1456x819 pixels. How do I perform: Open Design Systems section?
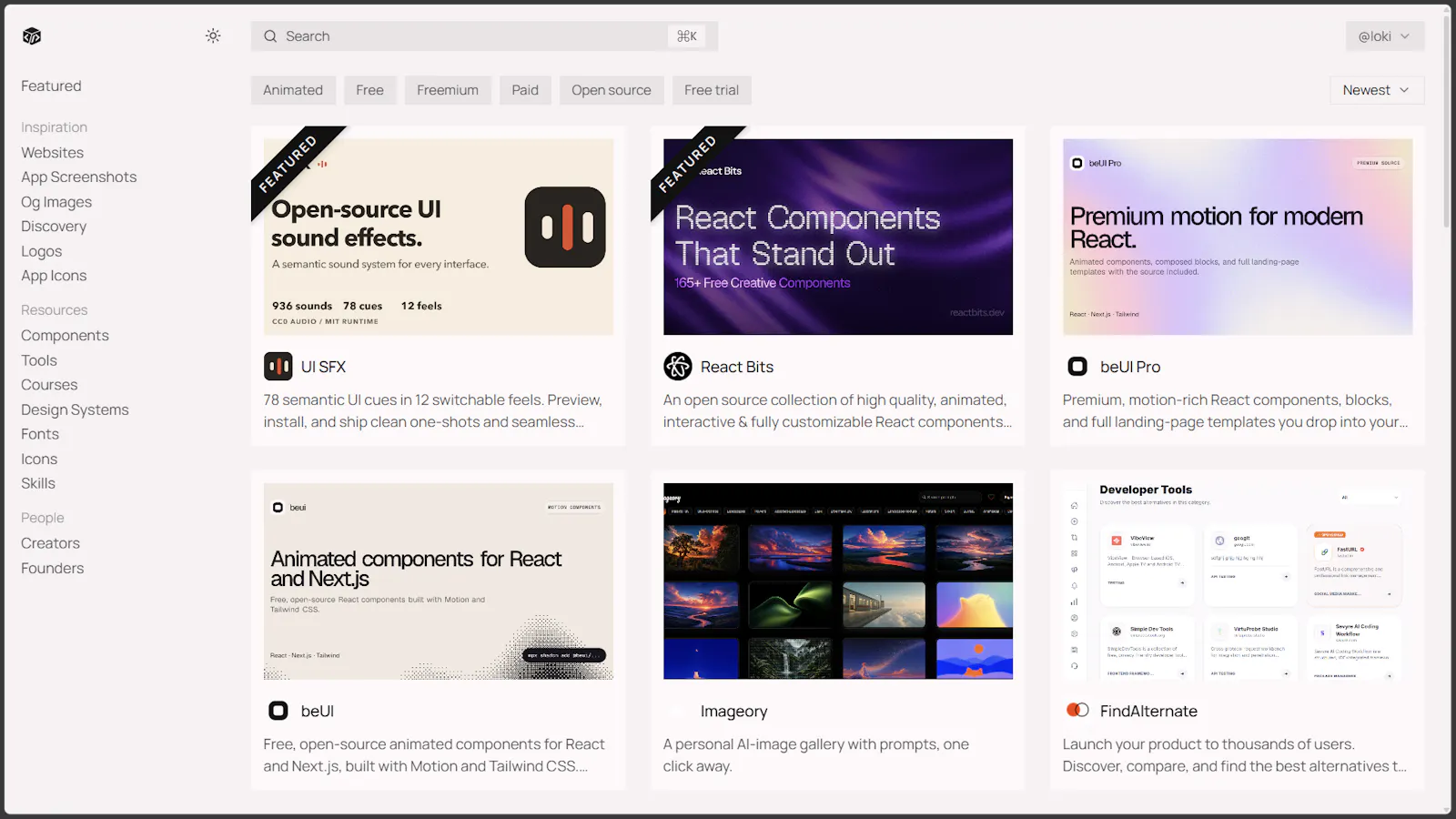[x=75, y=409]
